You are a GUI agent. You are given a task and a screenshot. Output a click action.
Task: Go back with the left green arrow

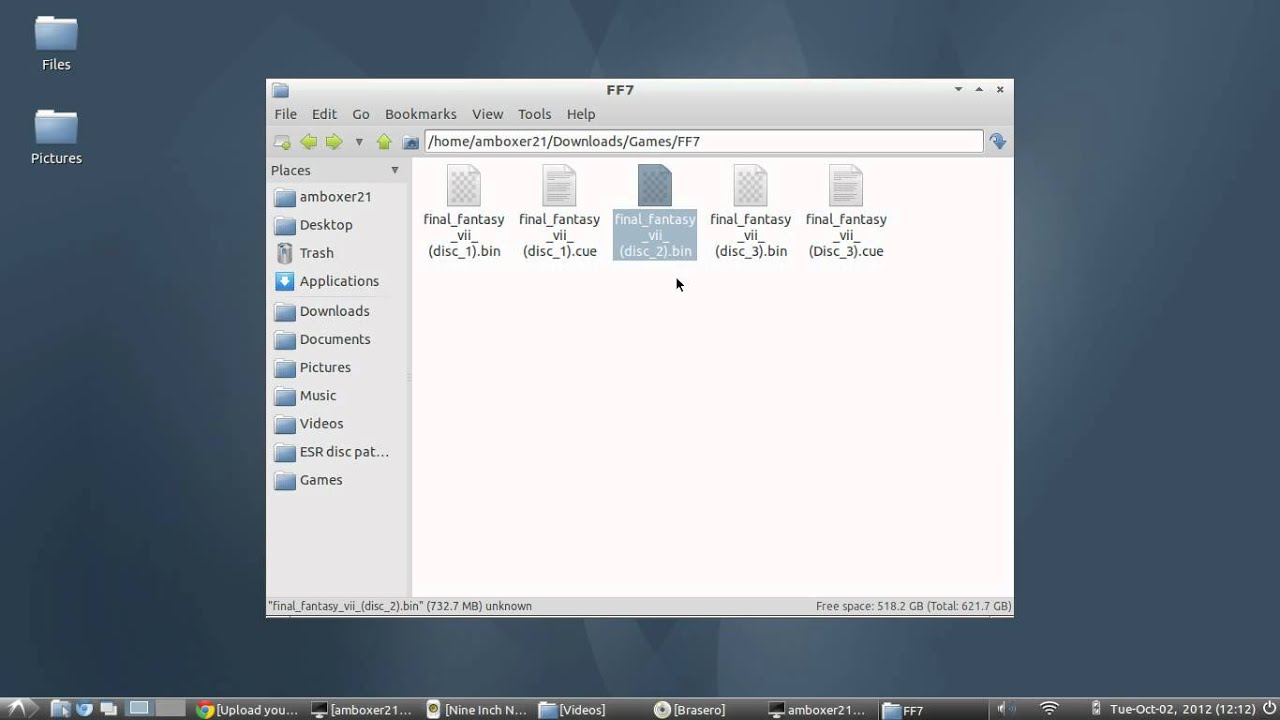pyautogui.click(x=309, y=142)
